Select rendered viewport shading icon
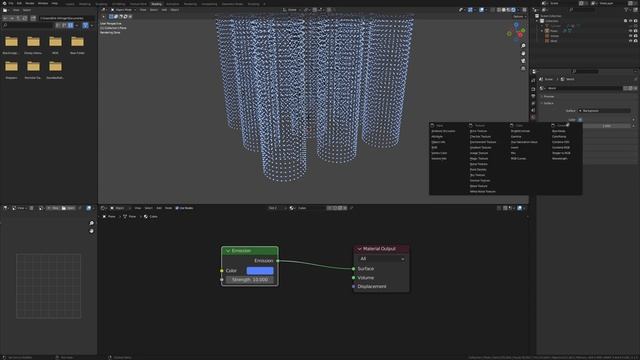This screenshot has height=360, width=640. pos(513,9)
